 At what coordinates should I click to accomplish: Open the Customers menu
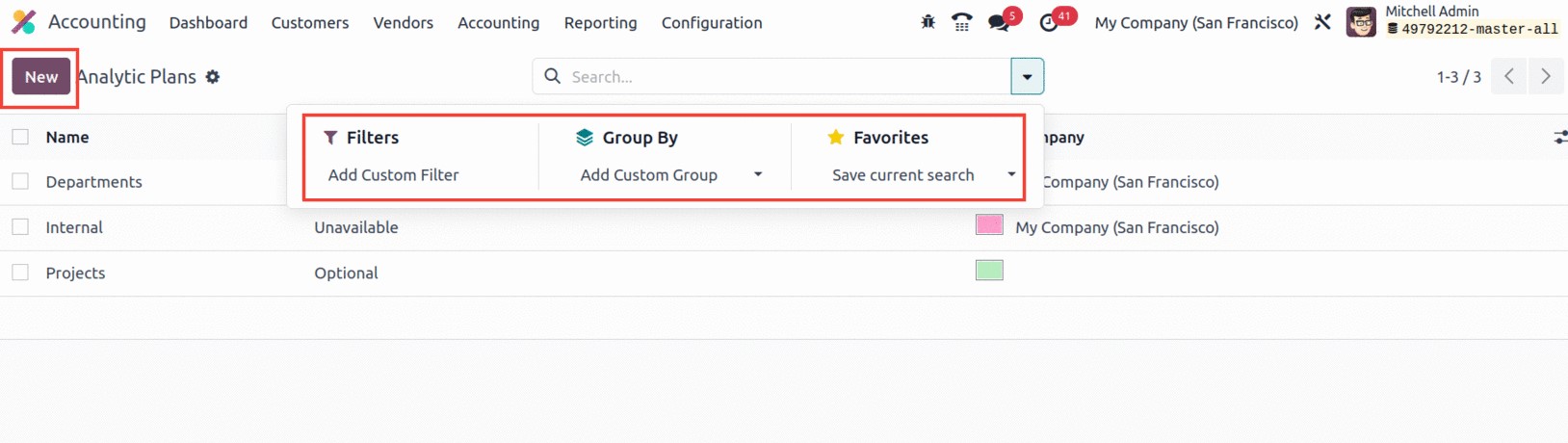click(310, 22)
